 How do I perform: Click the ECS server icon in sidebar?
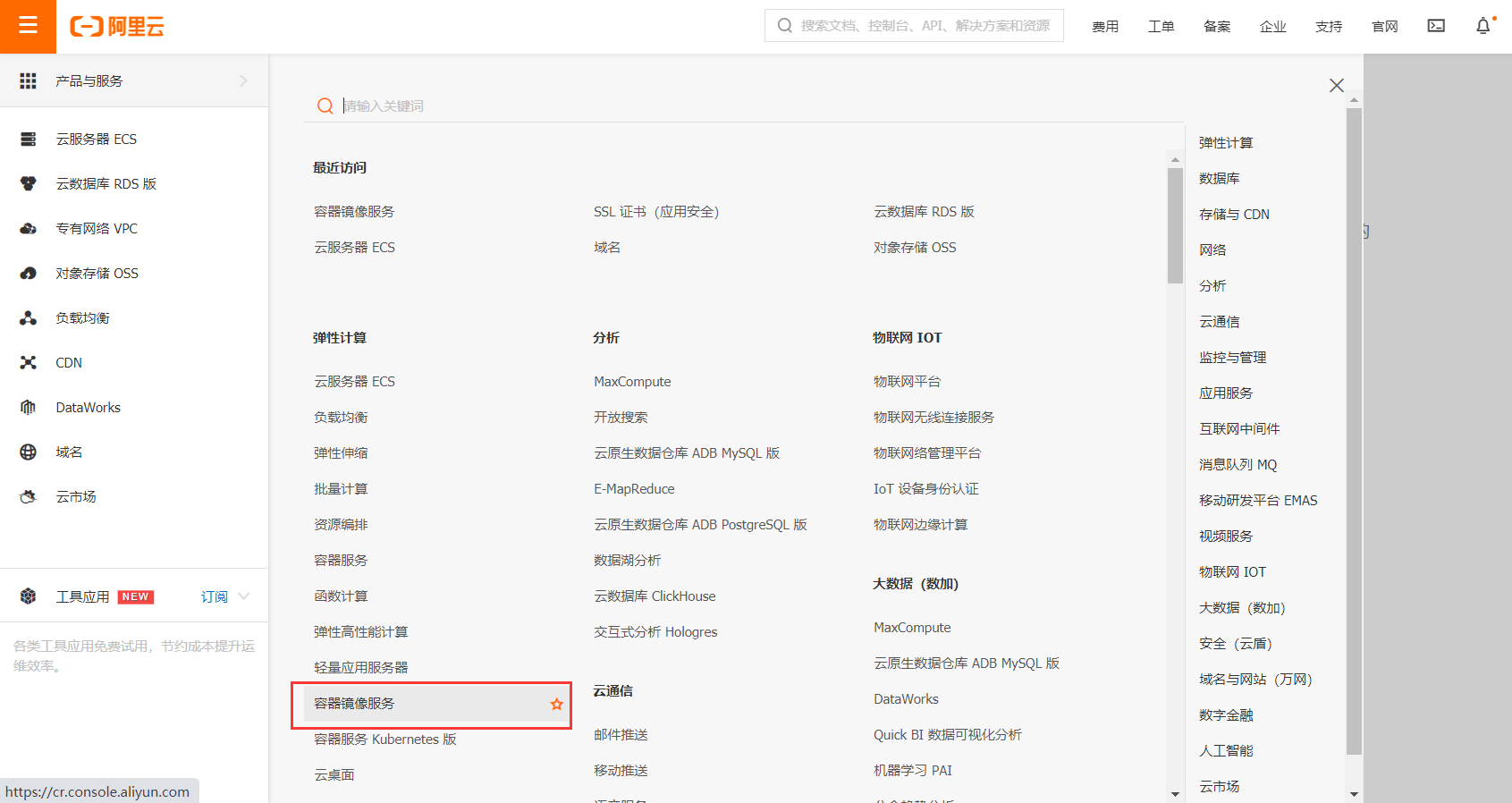[29, 139]
